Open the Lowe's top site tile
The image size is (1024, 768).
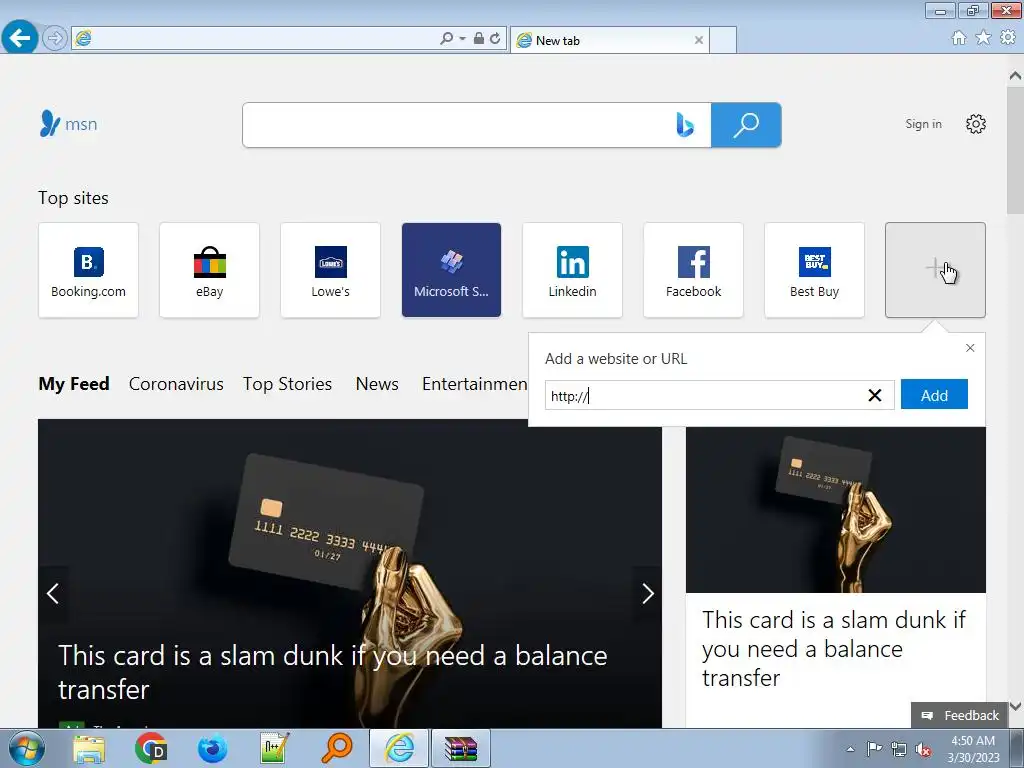pos(330,270)
